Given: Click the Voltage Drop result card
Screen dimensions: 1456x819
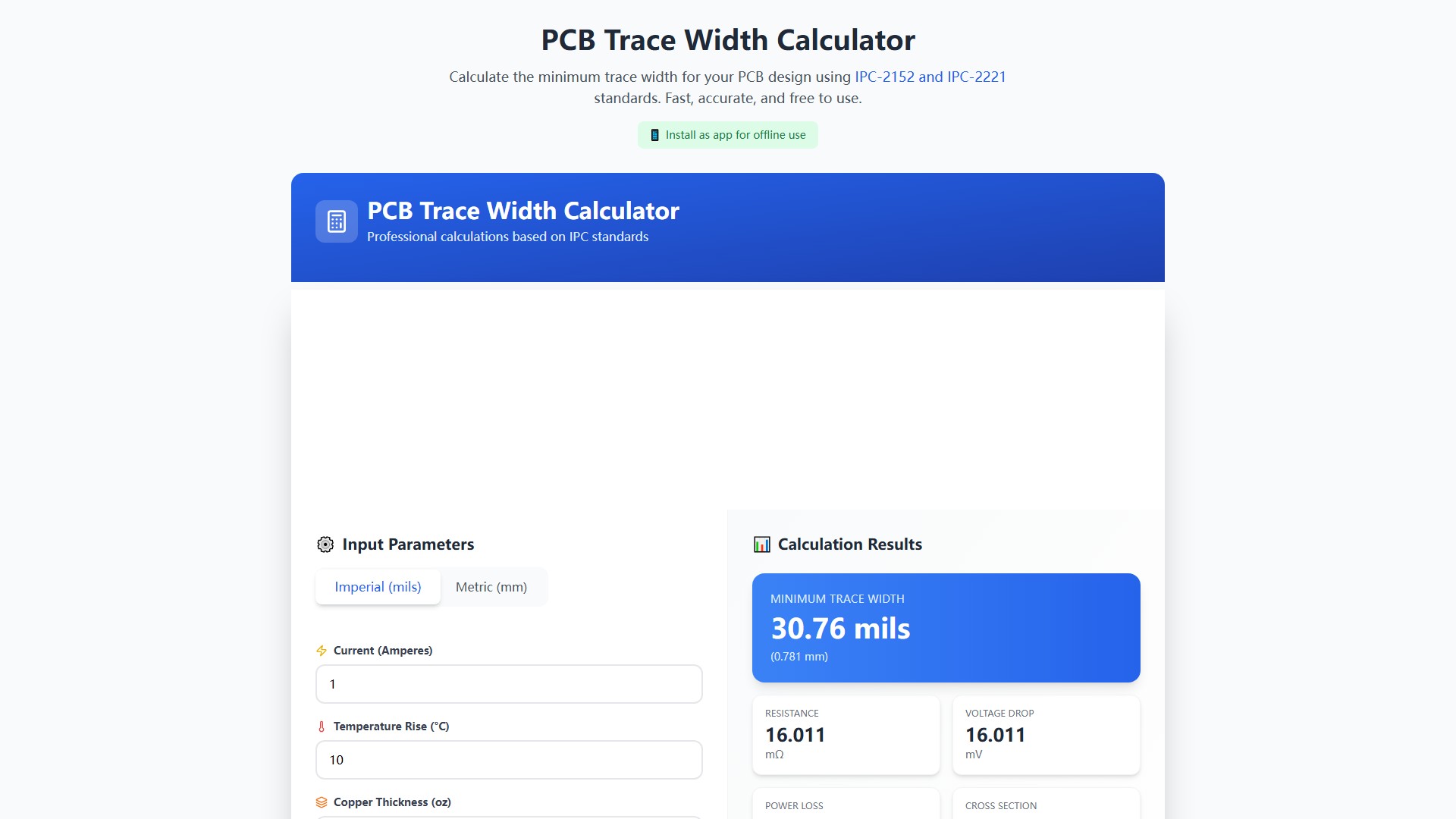Looking at the screenshot, I should click(1046, 735).
